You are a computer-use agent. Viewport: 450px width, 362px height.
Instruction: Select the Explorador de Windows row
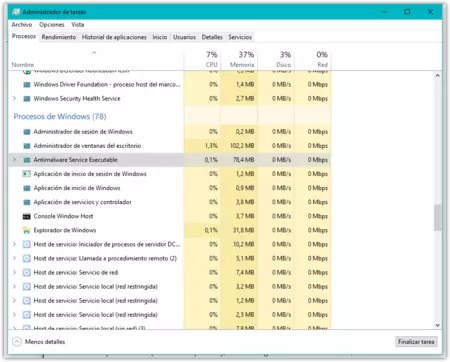[x=170, y=230]
